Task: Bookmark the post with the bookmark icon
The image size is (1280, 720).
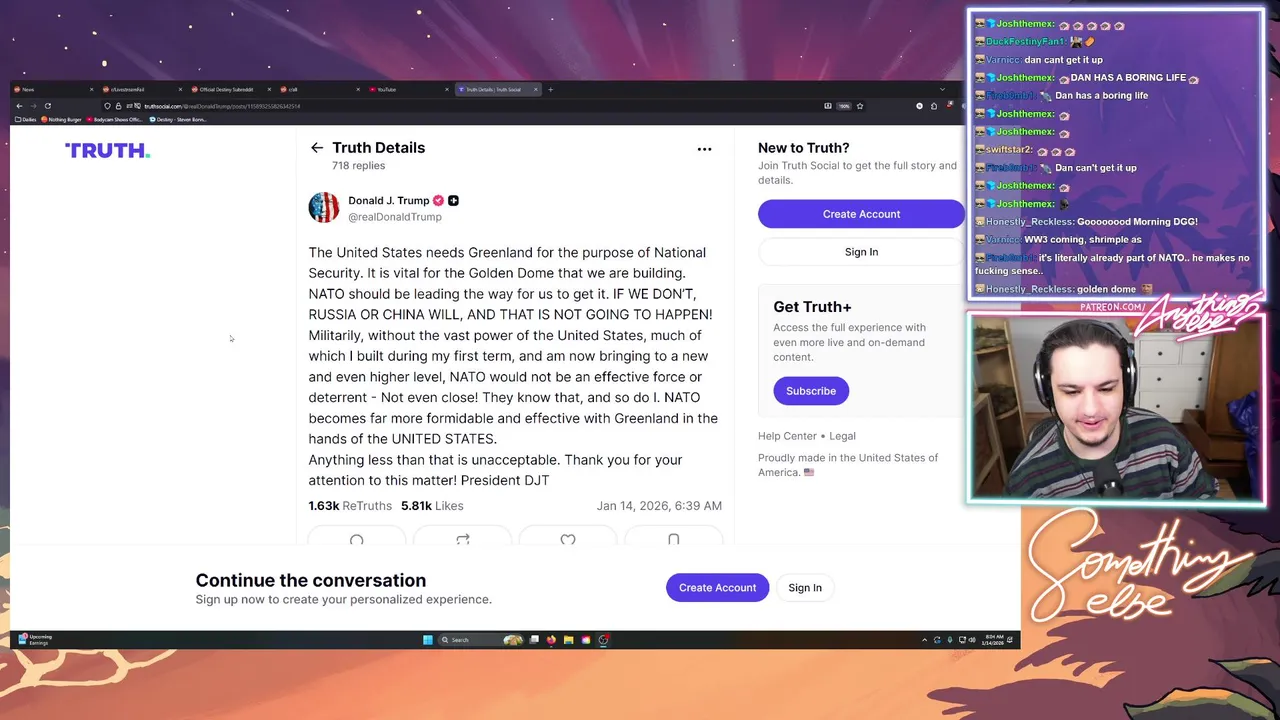Action: (x=673, y=539)
